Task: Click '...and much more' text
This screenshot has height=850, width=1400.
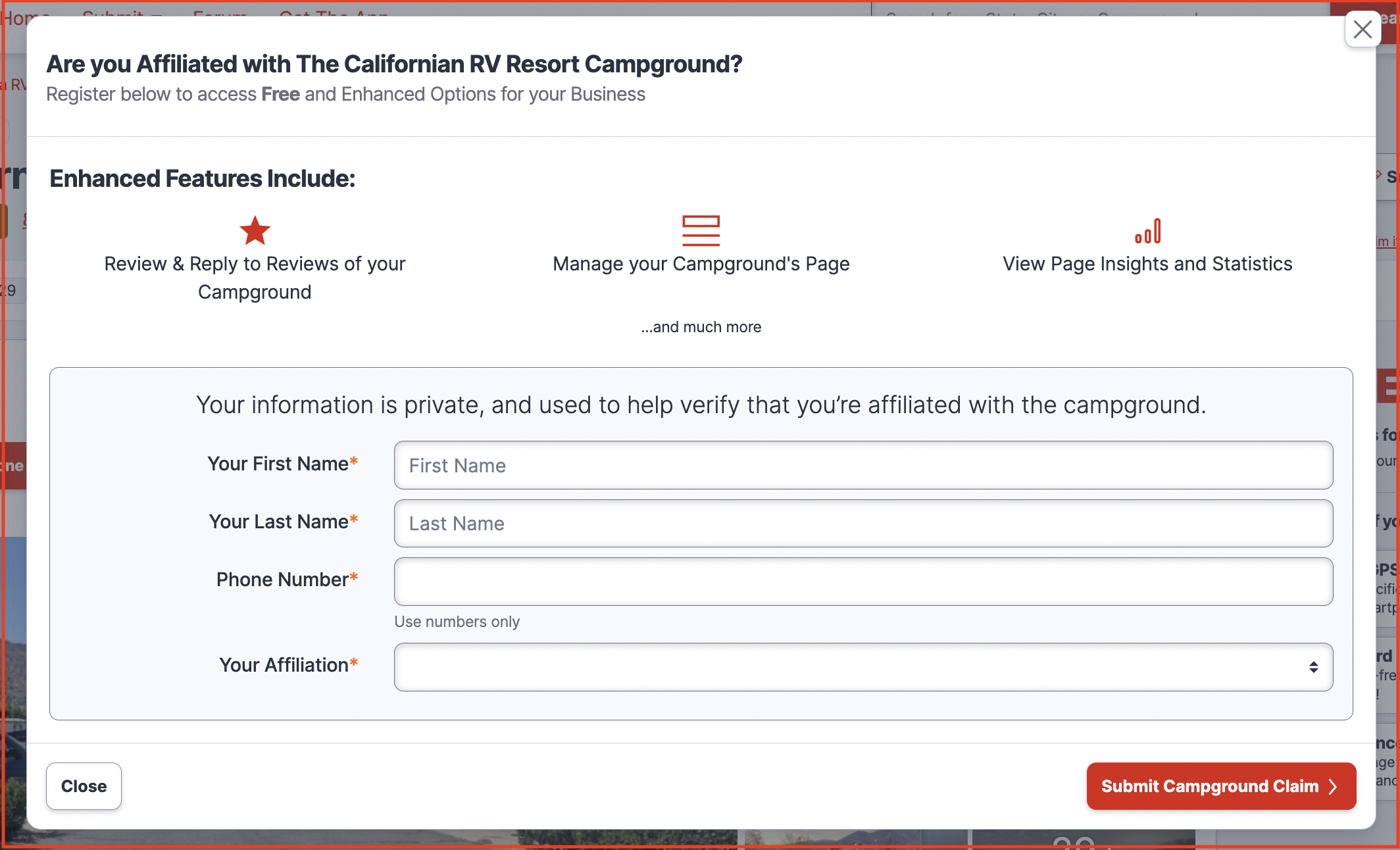Action: (x=701, y=327)
